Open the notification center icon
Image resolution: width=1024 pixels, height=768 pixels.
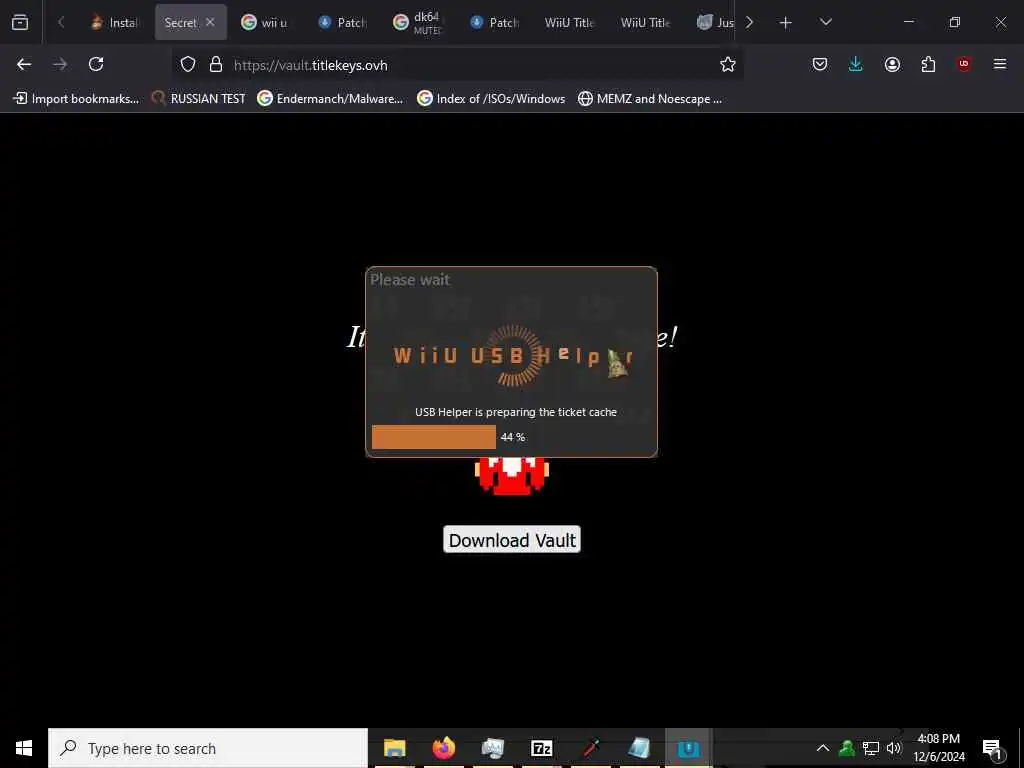pyautogui.click(x=993, y=749)
